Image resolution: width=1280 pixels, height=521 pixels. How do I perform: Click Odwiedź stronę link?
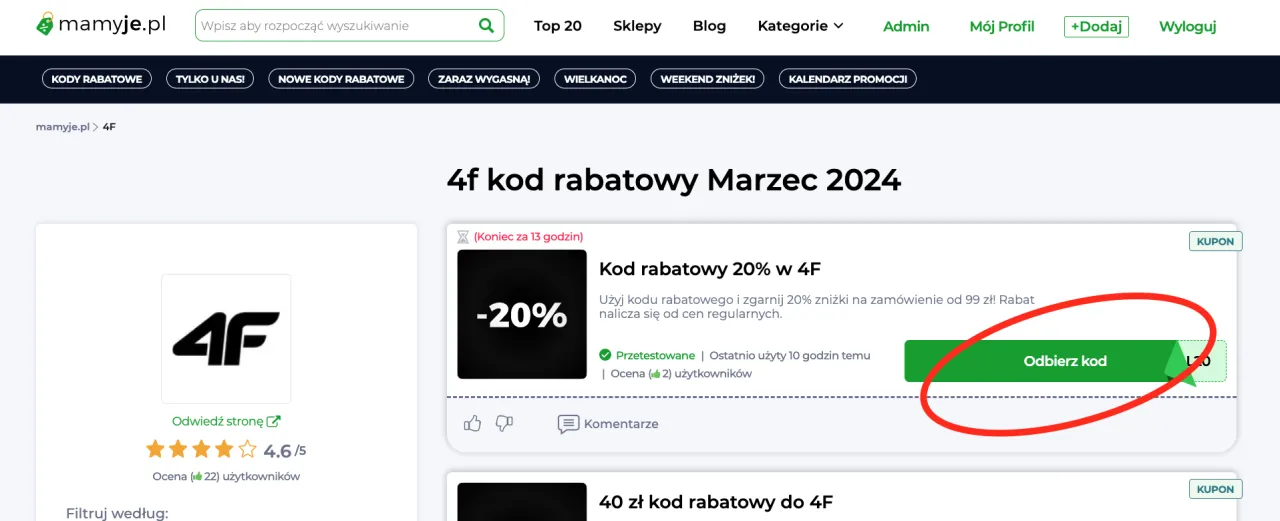pos(226,421)
